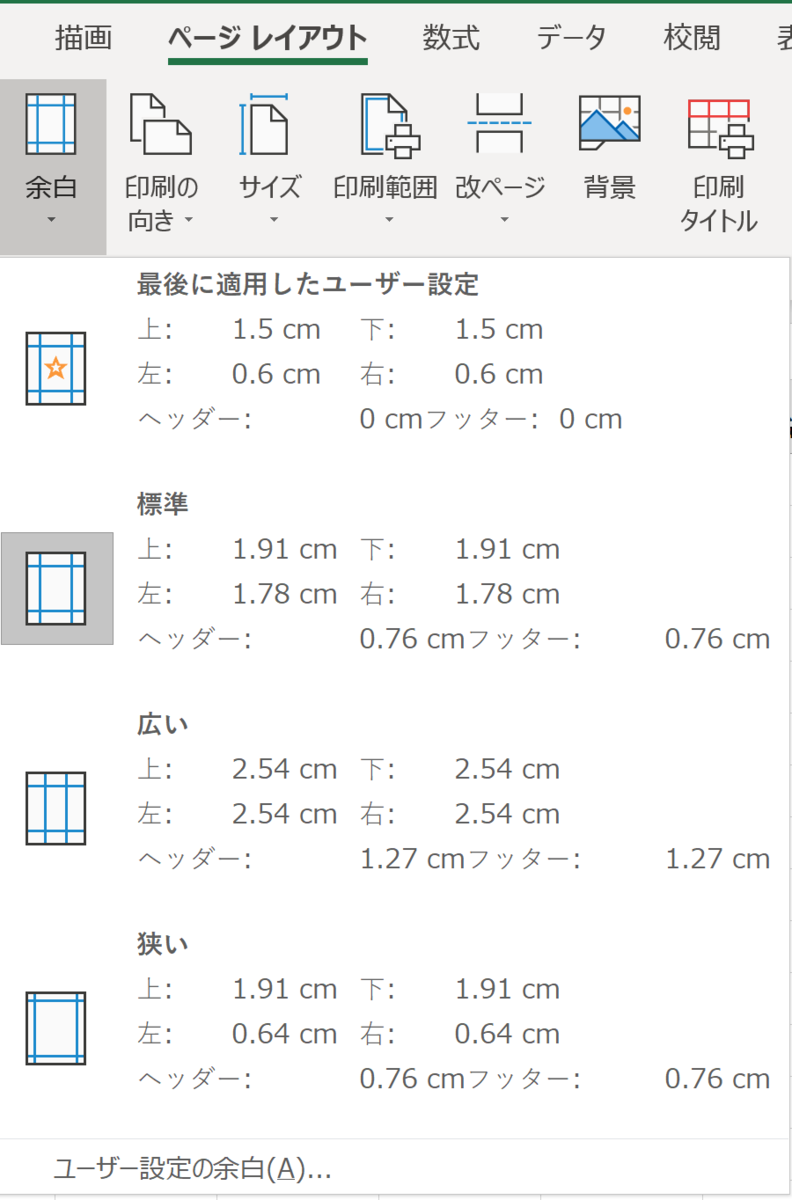This screenshot has width=792, height=1200.
Task: Click the 0 cm footer value of user setting
Action: (x=590, y=419)
